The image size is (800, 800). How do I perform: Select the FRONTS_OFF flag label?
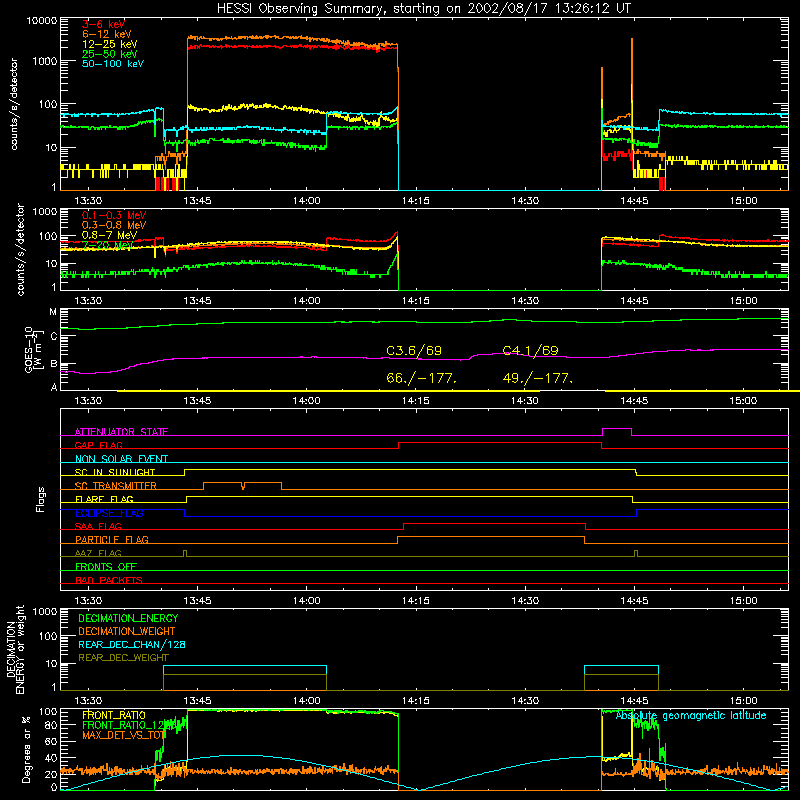click(106, 567)
